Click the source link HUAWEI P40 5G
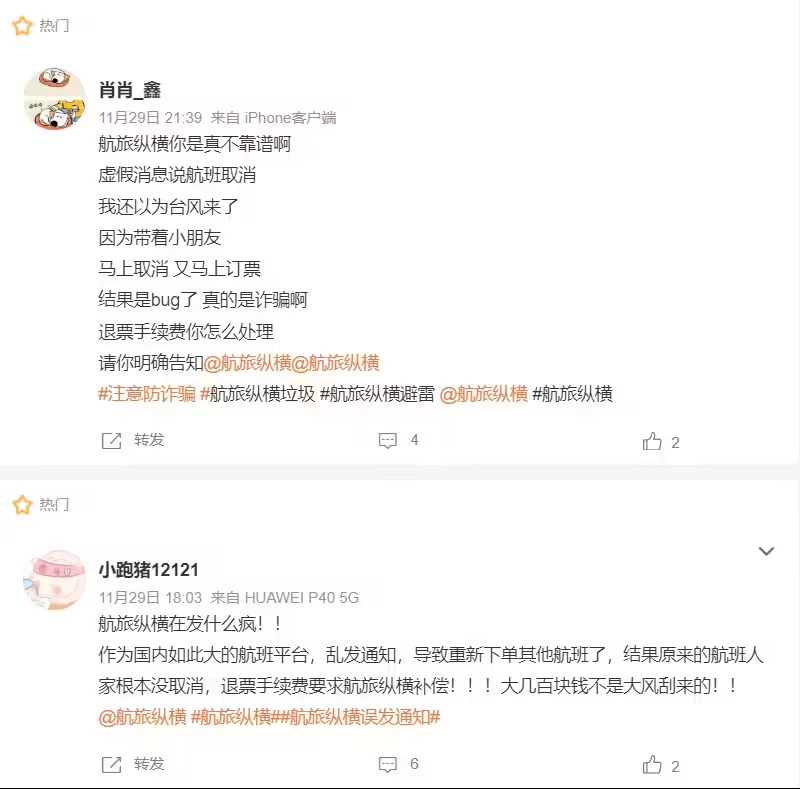The height and width of the screenshot is (789, 800). click(x=302, y=597)
